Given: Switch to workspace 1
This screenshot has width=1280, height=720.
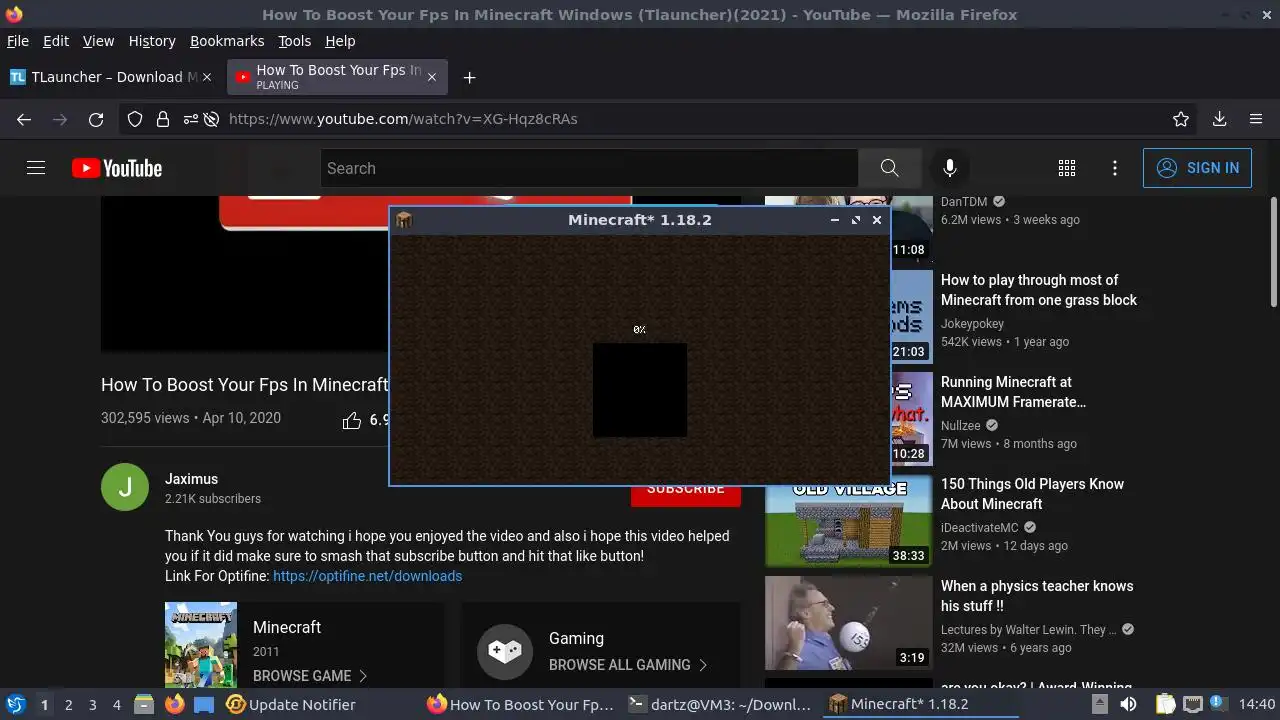Looking at the screenshot, I should [x=44, y=704].
